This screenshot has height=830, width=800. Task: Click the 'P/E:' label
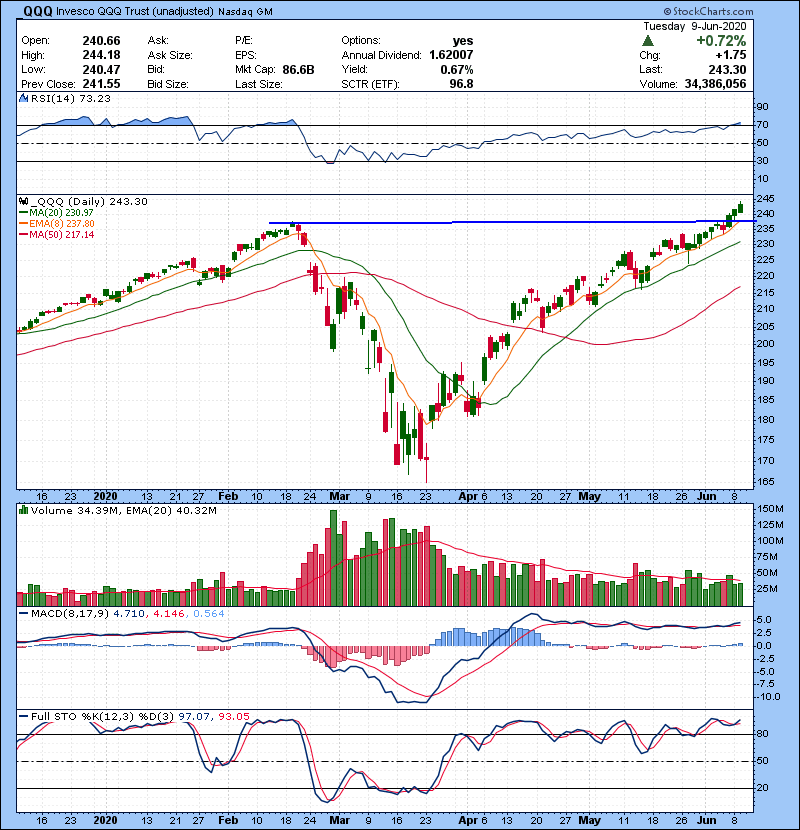click(244, 41)
